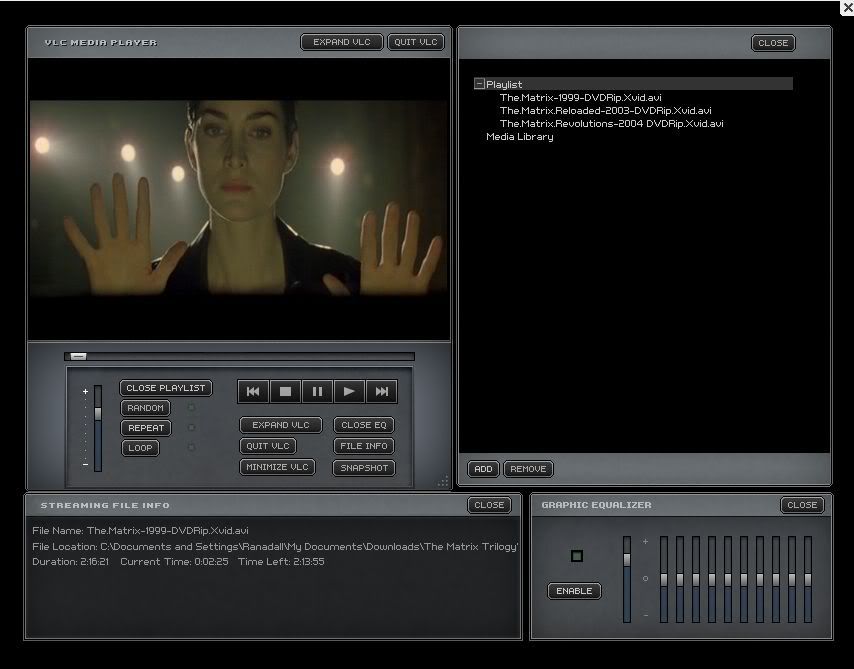Click Add button below playlist
The width and height of the screenshot is (854, 669).
483,469
